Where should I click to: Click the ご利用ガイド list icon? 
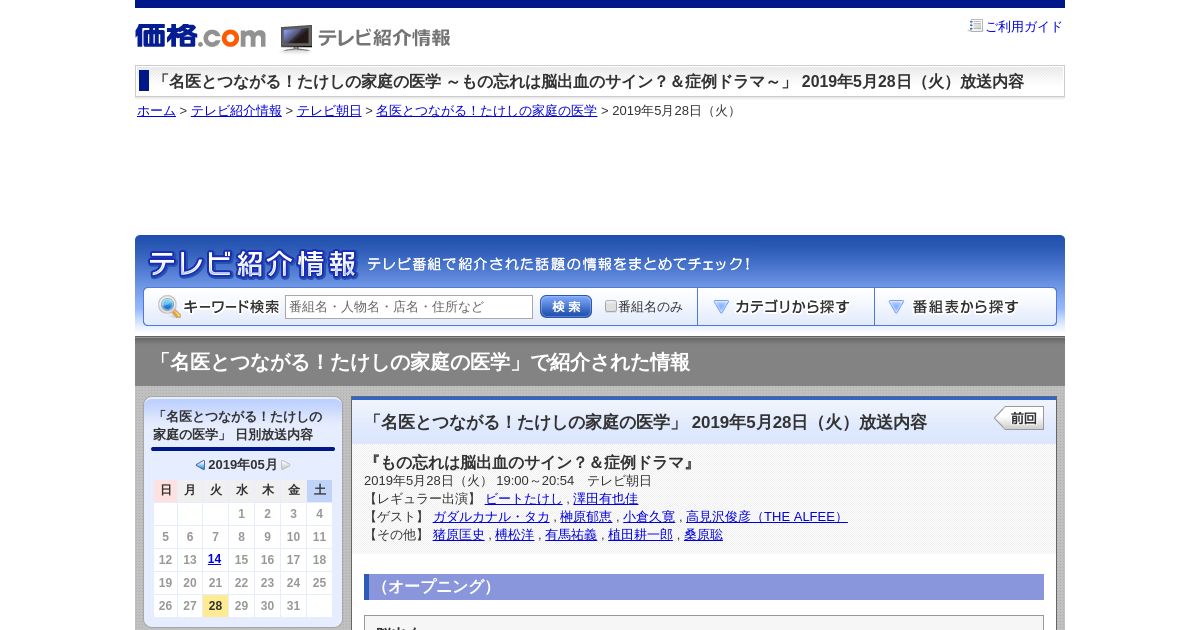pyautogui.click(x=976, y=26)
